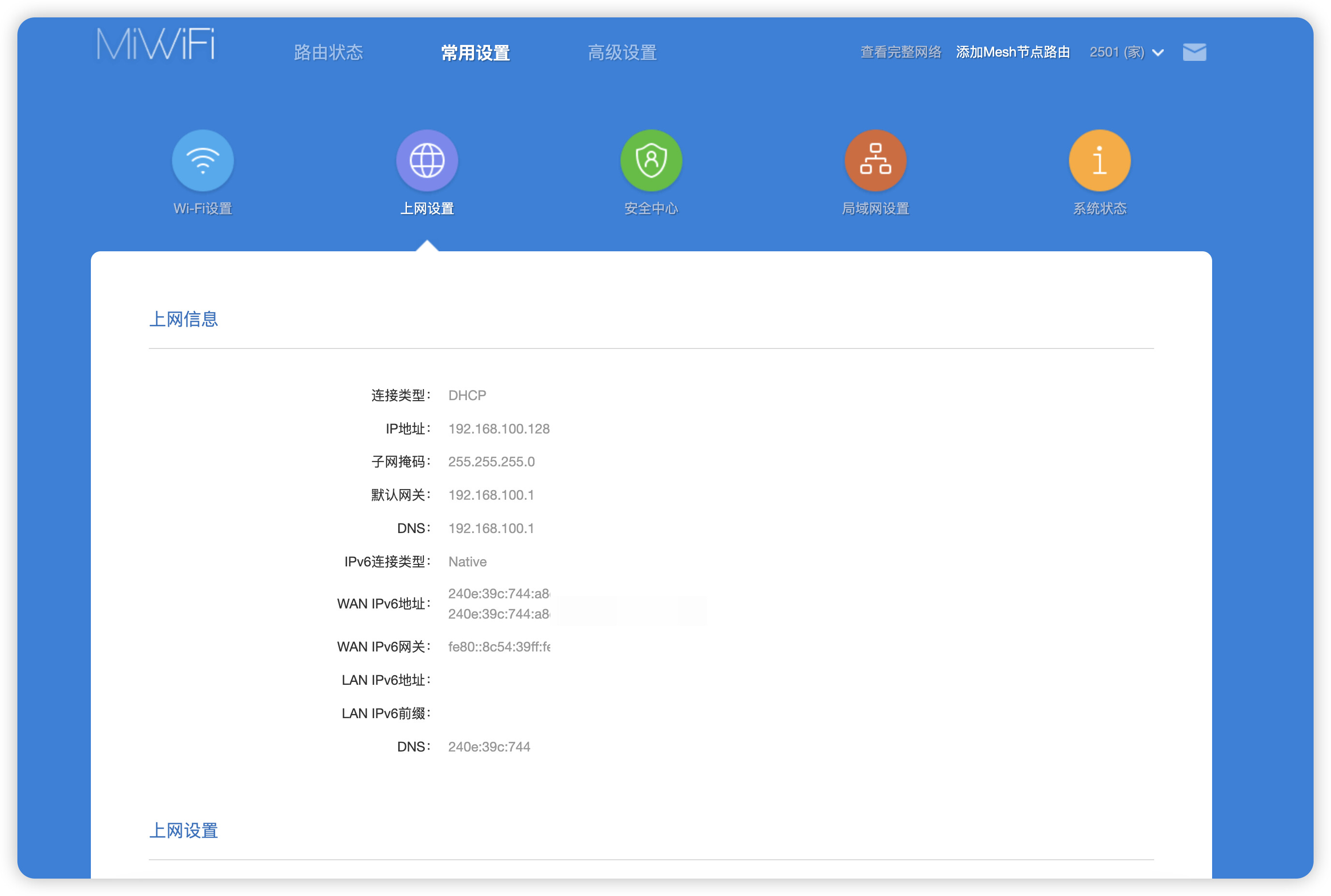The width and height of the screenshot is (1331, 896).
Task: Click the Wi-Fi设置 text label
Action: [203, 209]
